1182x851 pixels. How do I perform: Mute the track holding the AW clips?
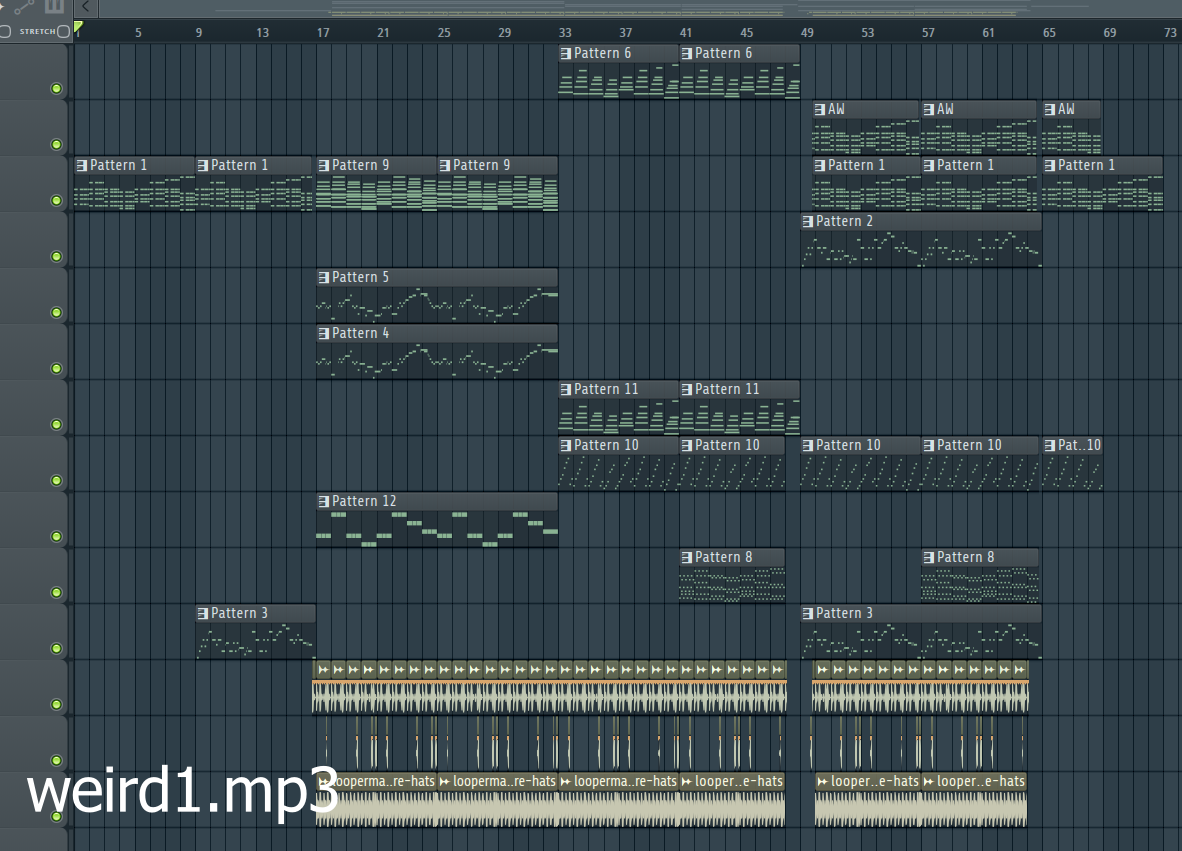pos(57,144)
